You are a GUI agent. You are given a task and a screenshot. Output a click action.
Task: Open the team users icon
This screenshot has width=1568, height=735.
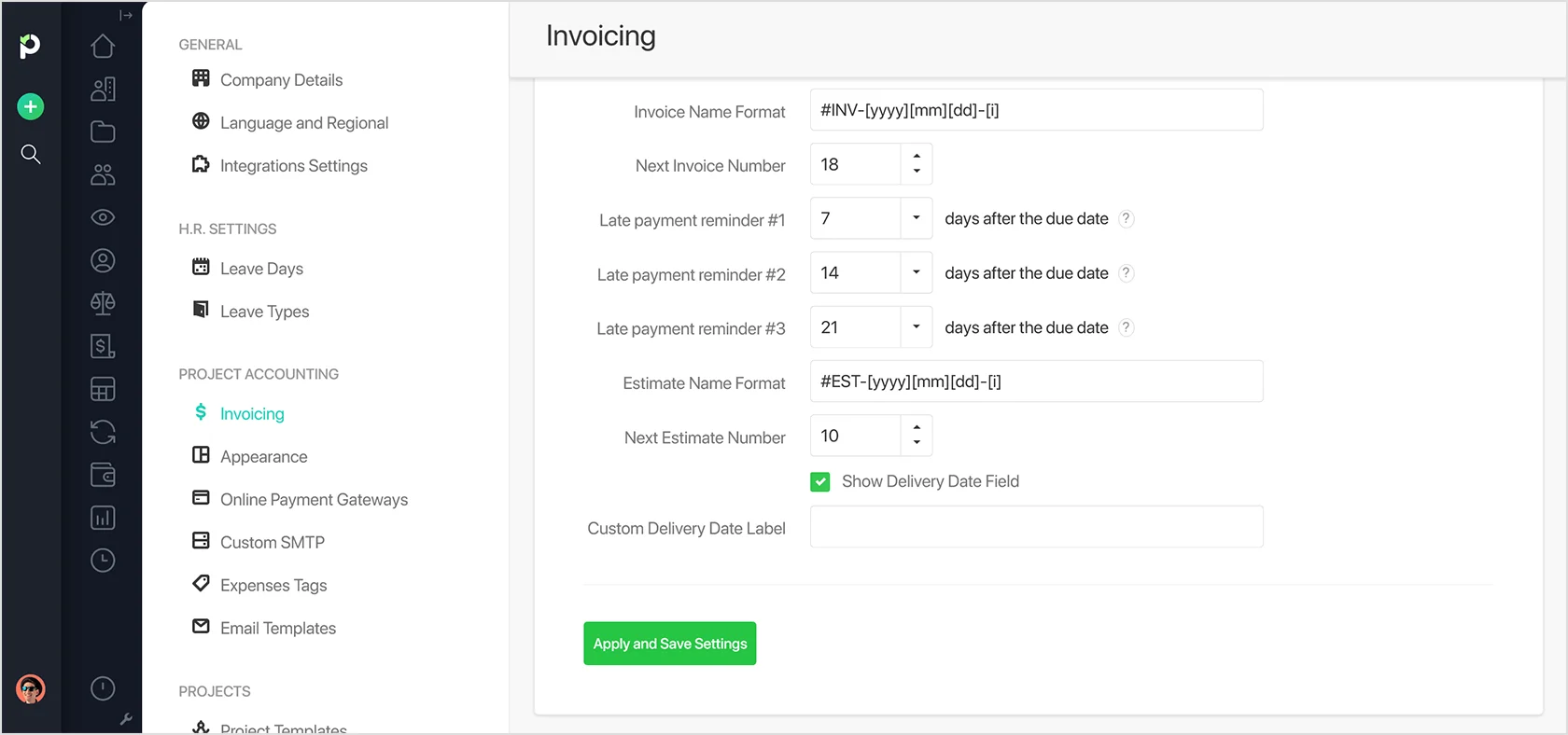[103, 174]
